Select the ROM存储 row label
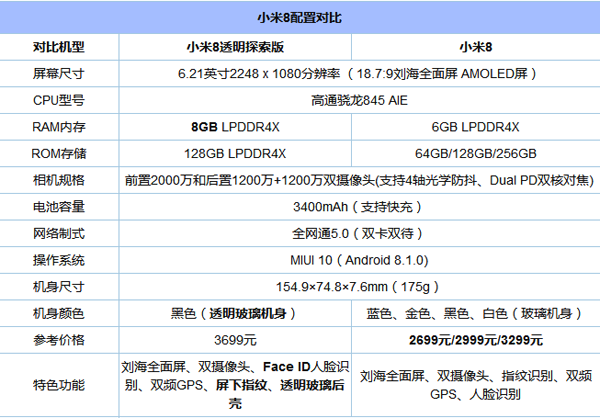600x418 pixels. [x=59, y=153]
